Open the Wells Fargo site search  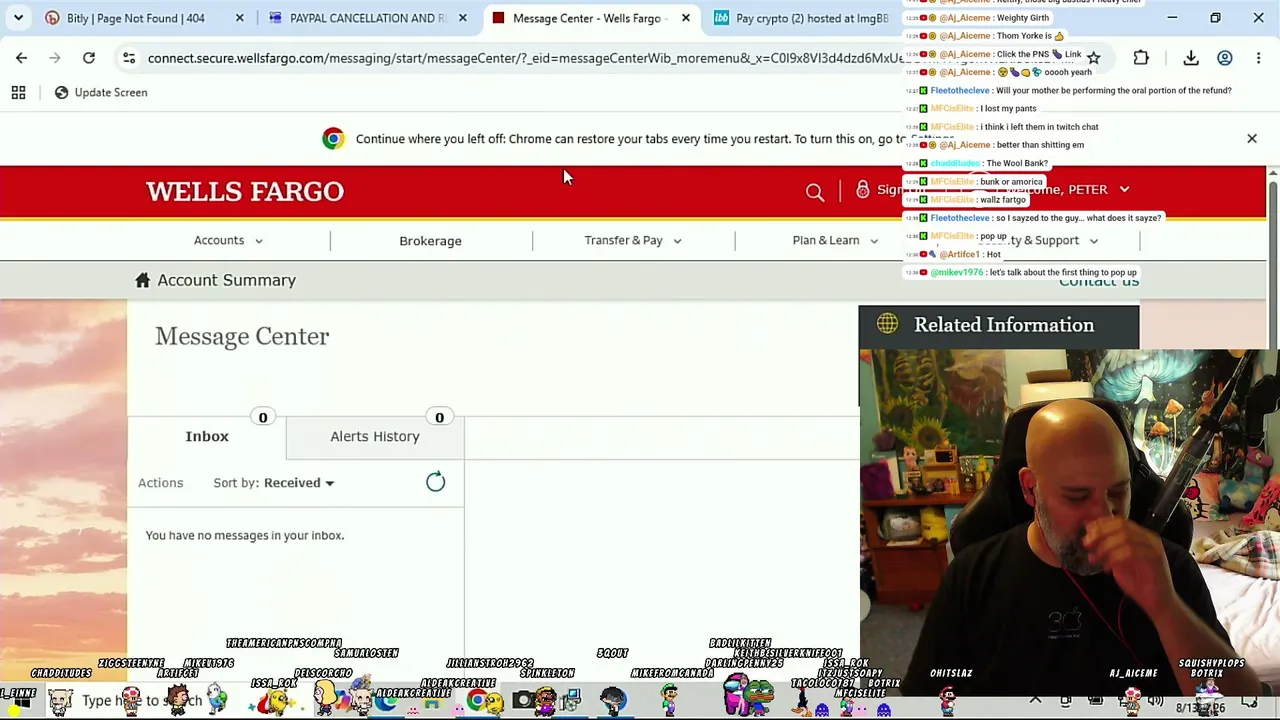[x=815, y=191]
